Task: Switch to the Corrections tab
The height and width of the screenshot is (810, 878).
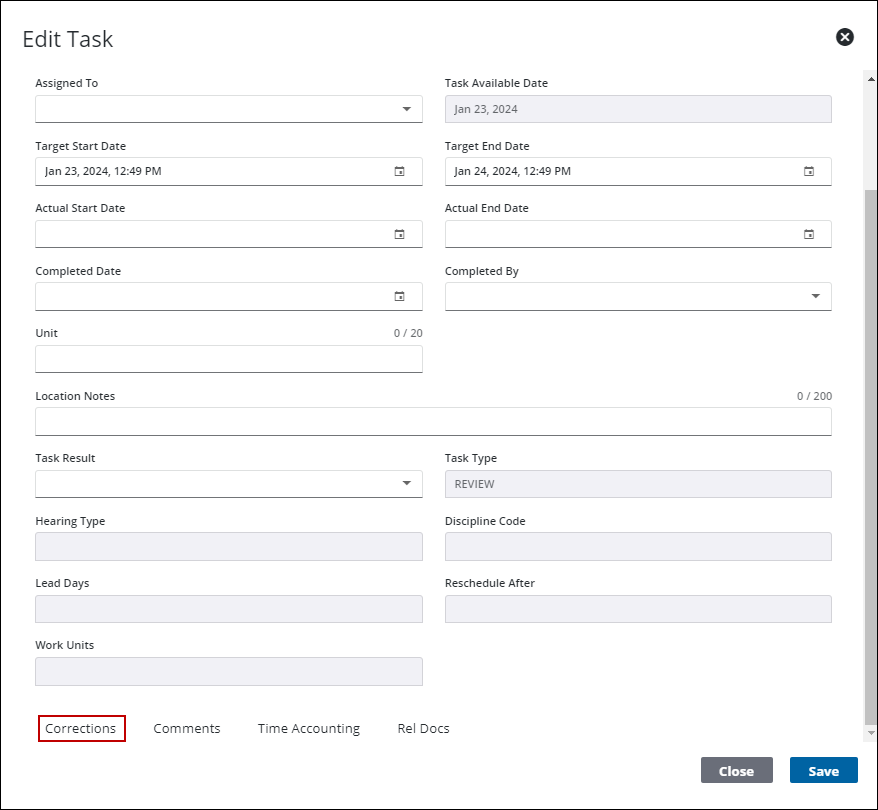Action: coord(81,729)
